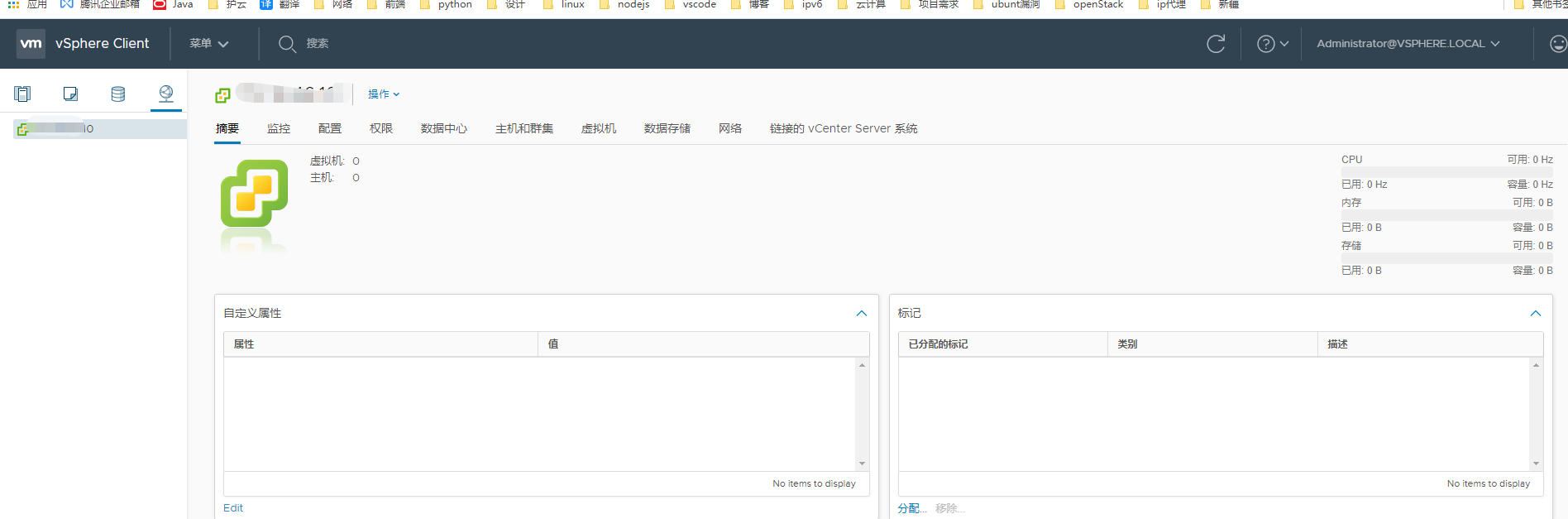The image size is (1568, 519).
Task: Click the 存储 usage bar
Action: tap(1447, 258)
